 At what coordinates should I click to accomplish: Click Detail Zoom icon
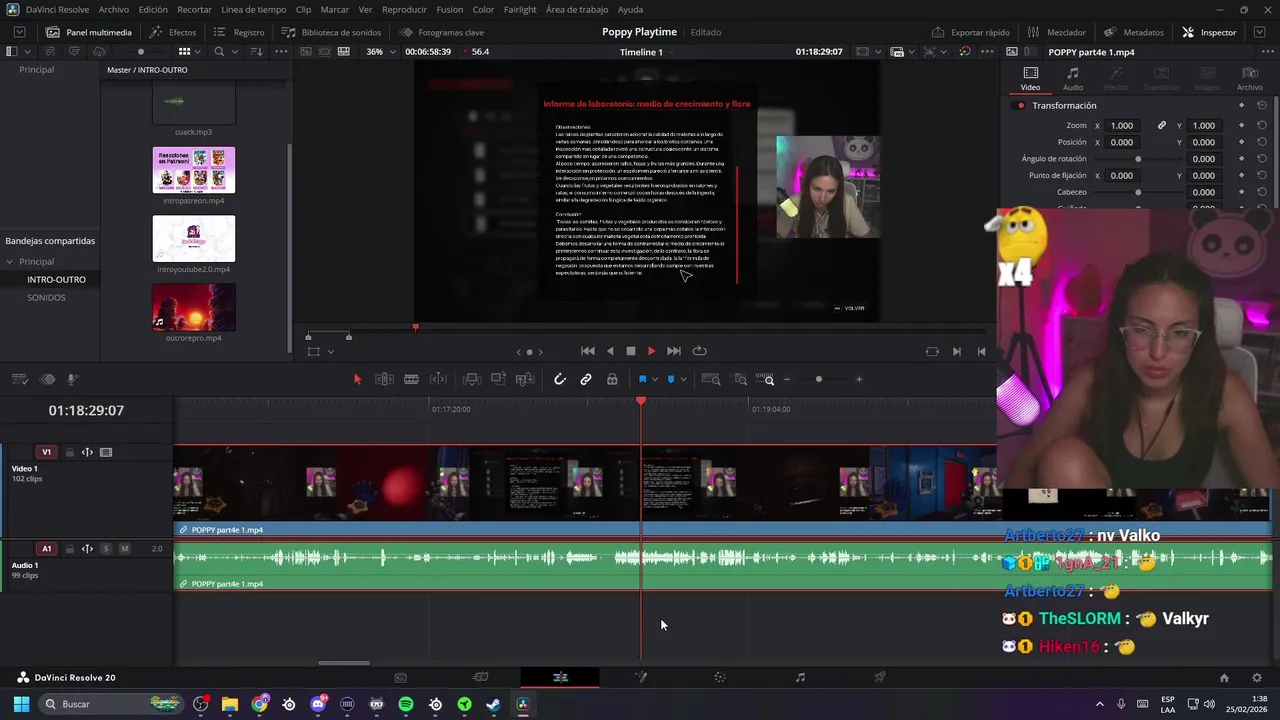[740, 379]
